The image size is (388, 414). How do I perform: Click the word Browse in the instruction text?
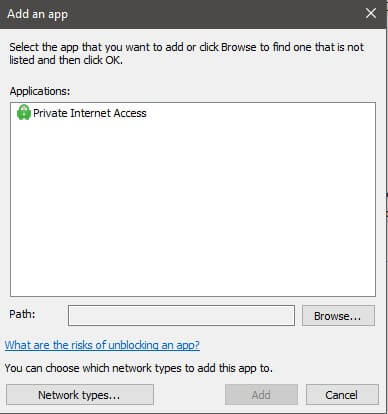coord(239,47)
